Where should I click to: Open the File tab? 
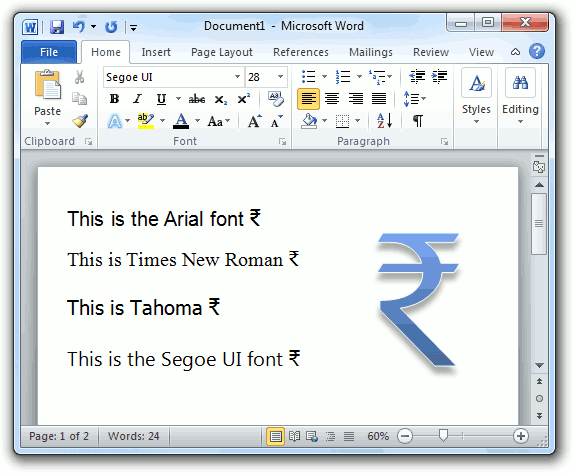[49, 52]
